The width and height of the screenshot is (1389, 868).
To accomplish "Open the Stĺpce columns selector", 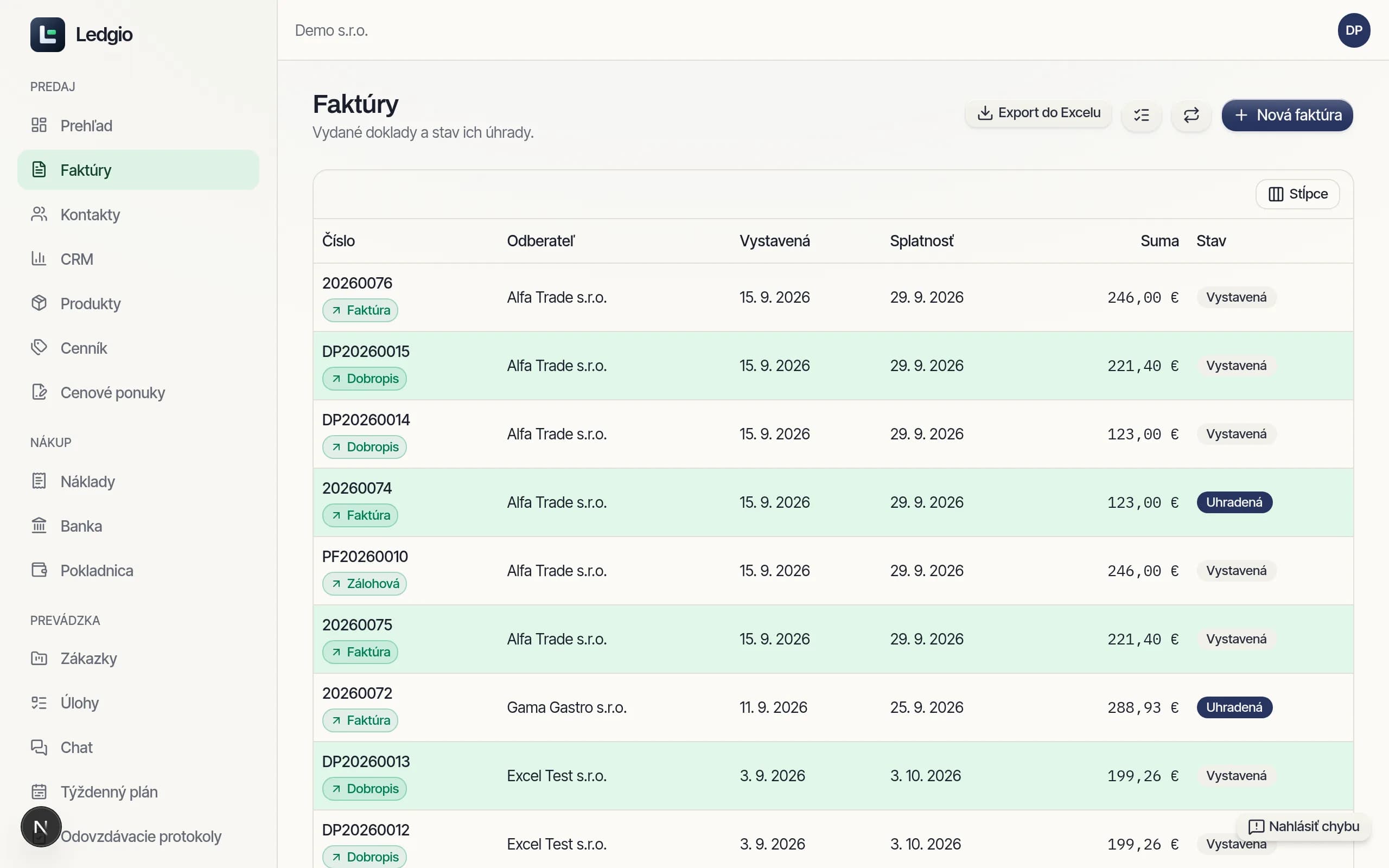I will (1297, 194).
